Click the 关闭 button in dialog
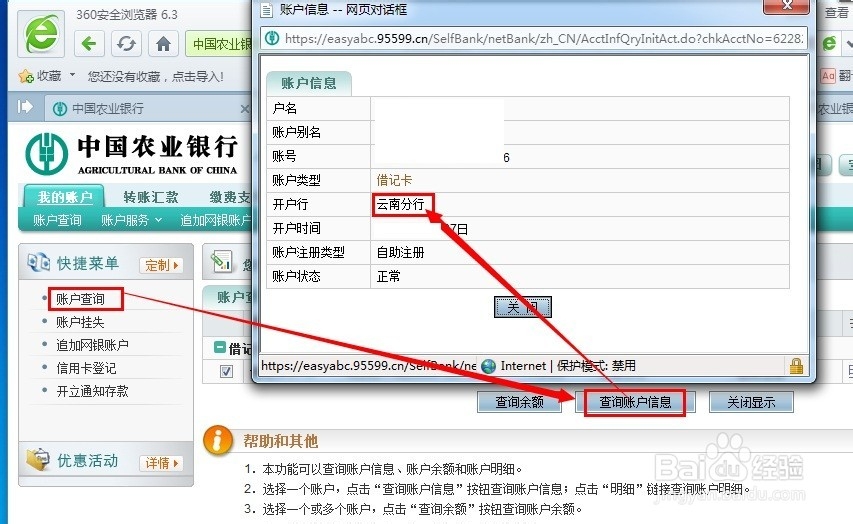This screenshot has width=853, height=524. (522, 307)
